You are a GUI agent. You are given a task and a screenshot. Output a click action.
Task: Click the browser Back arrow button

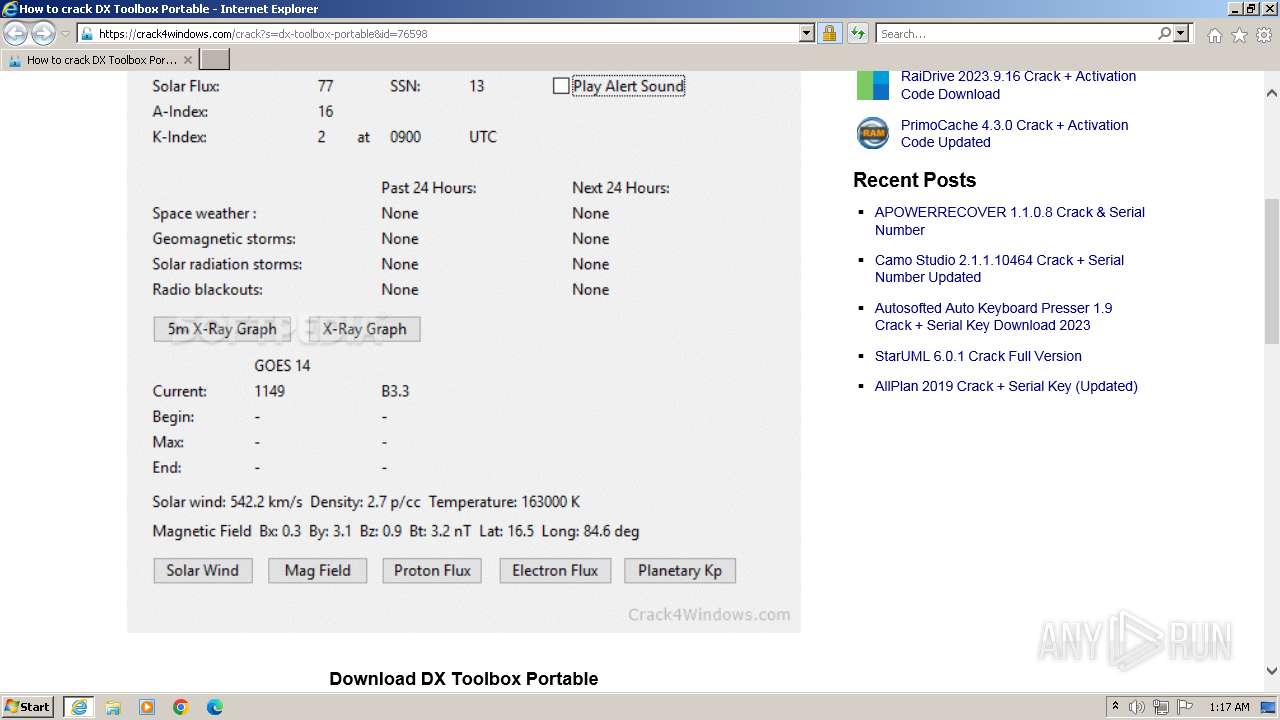(x=16, y=34)
